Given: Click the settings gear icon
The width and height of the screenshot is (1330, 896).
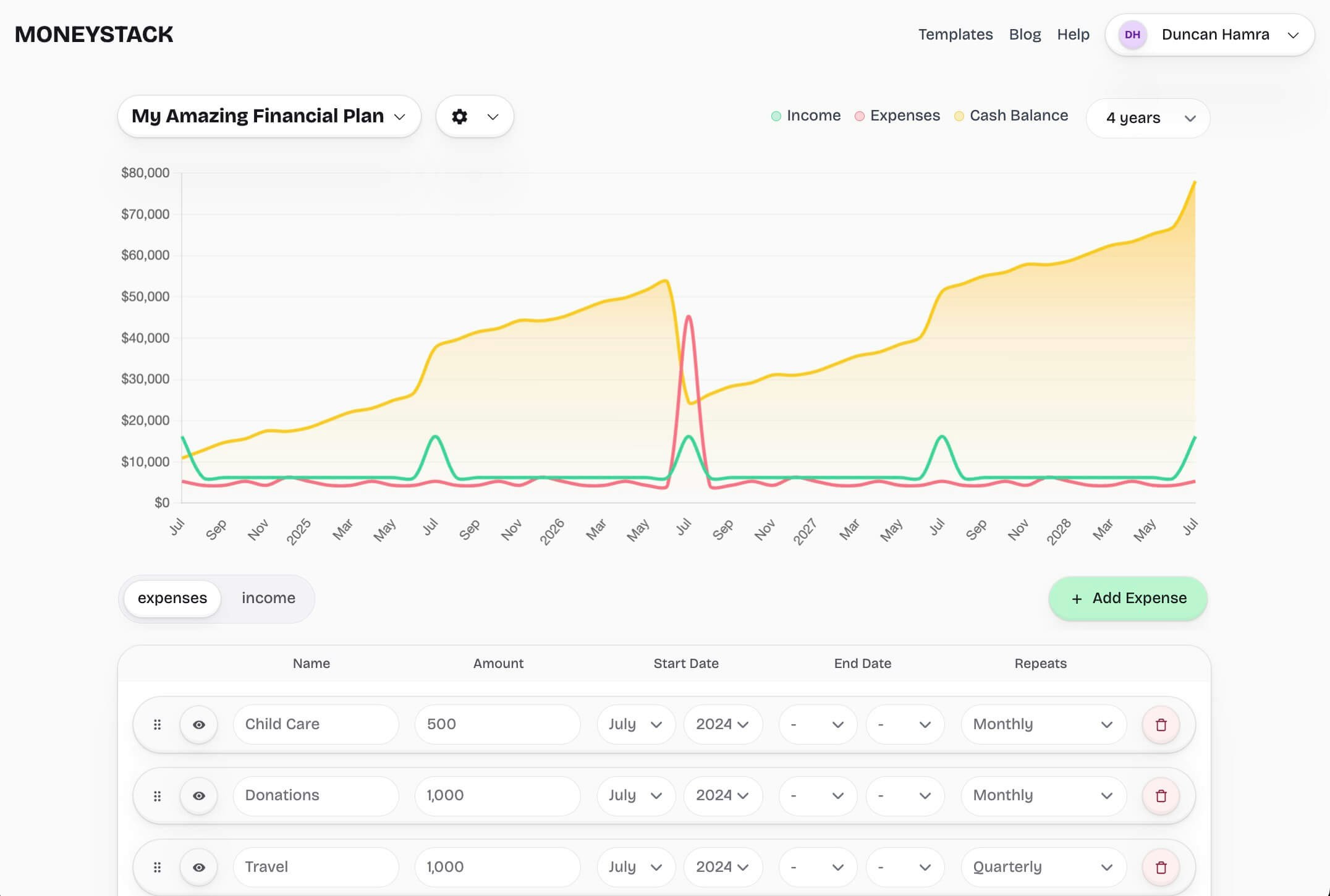Looking at the screenshot, I should click(x=459, y=117).
